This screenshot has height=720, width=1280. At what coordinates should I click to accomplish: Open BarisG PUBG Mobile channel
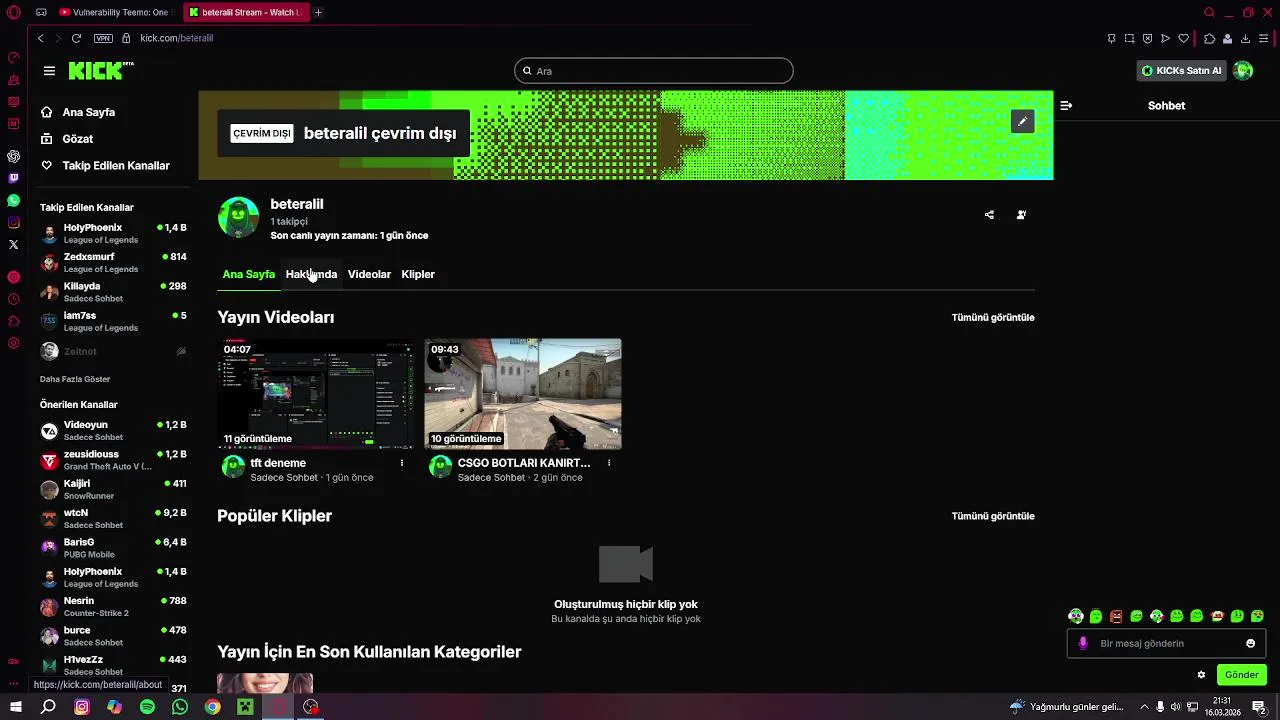click(113, 548)
